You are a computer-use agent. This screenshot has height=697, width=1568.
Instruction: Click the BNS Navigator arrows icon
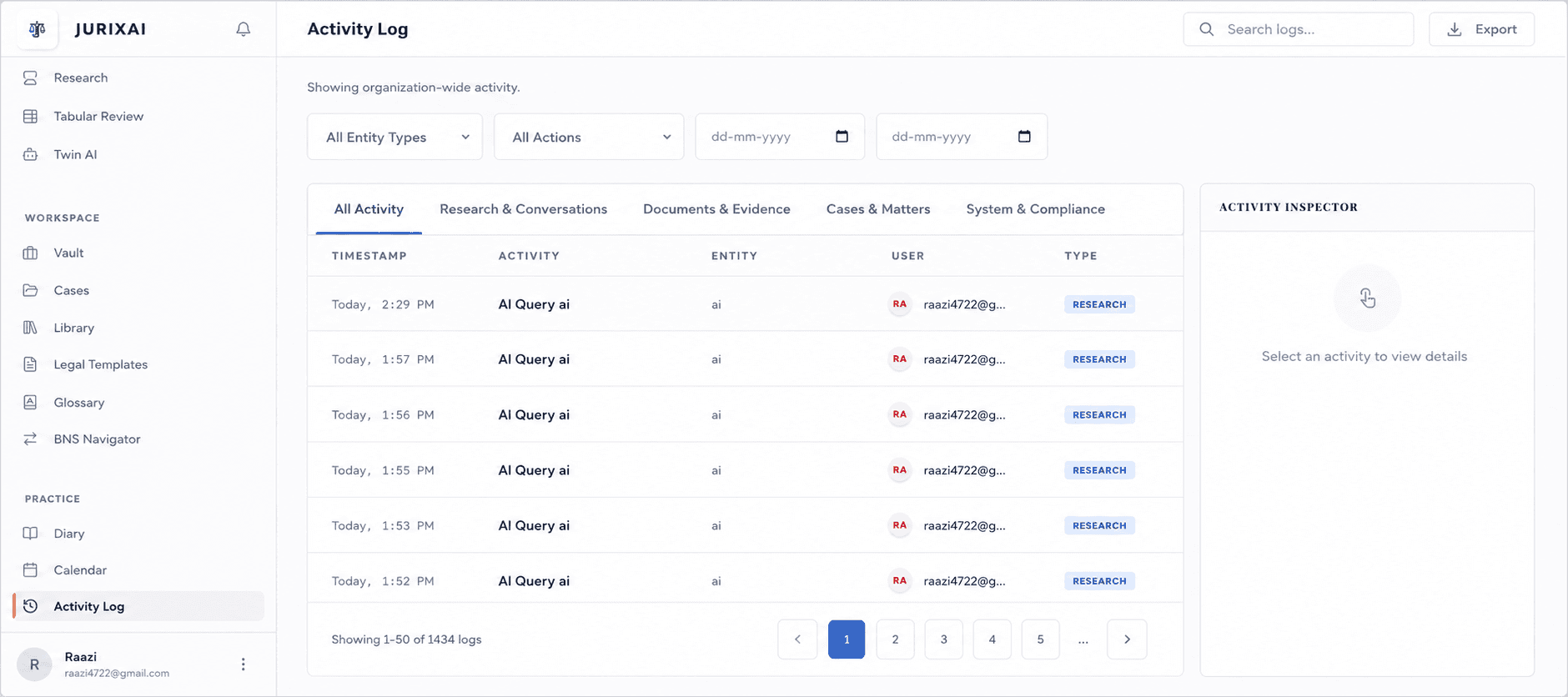30,439
